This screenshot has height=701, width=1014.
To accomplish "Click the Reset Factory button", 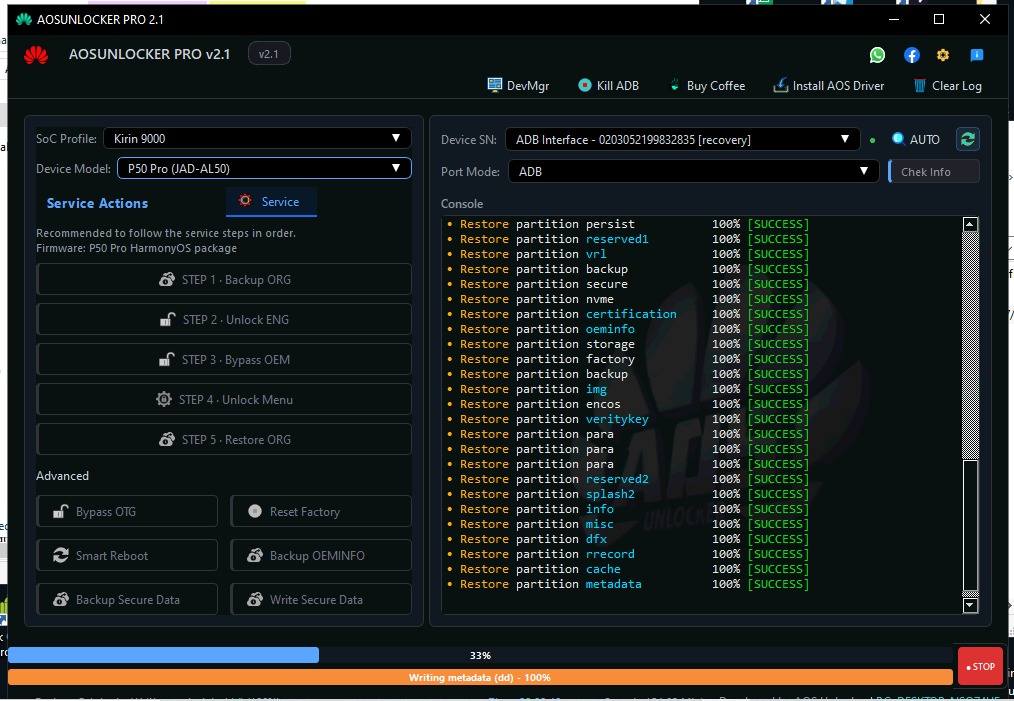I will (x=321, y=512).
